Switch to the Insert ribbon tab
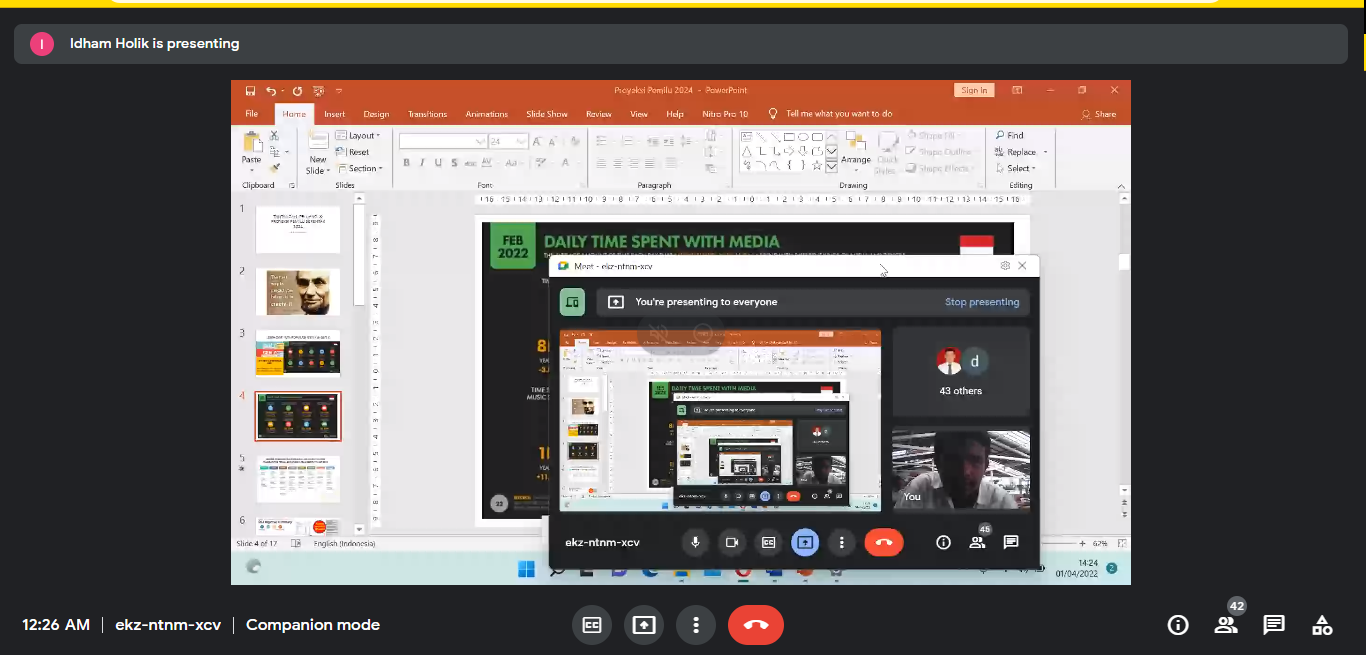 [334, 114]
